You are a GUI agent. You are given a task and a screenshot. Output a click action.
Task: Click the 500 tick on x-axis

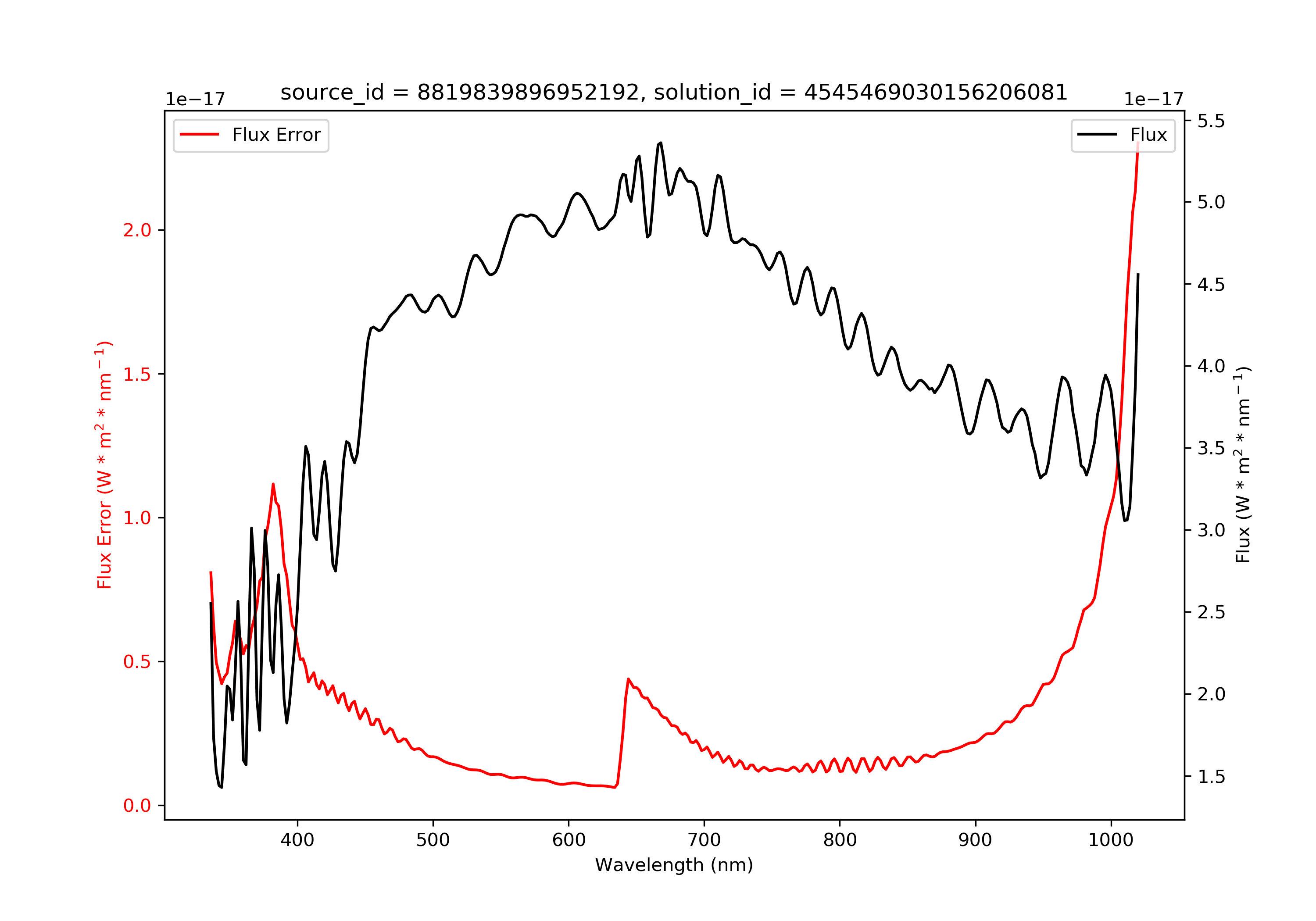click(x=433, y=840)
